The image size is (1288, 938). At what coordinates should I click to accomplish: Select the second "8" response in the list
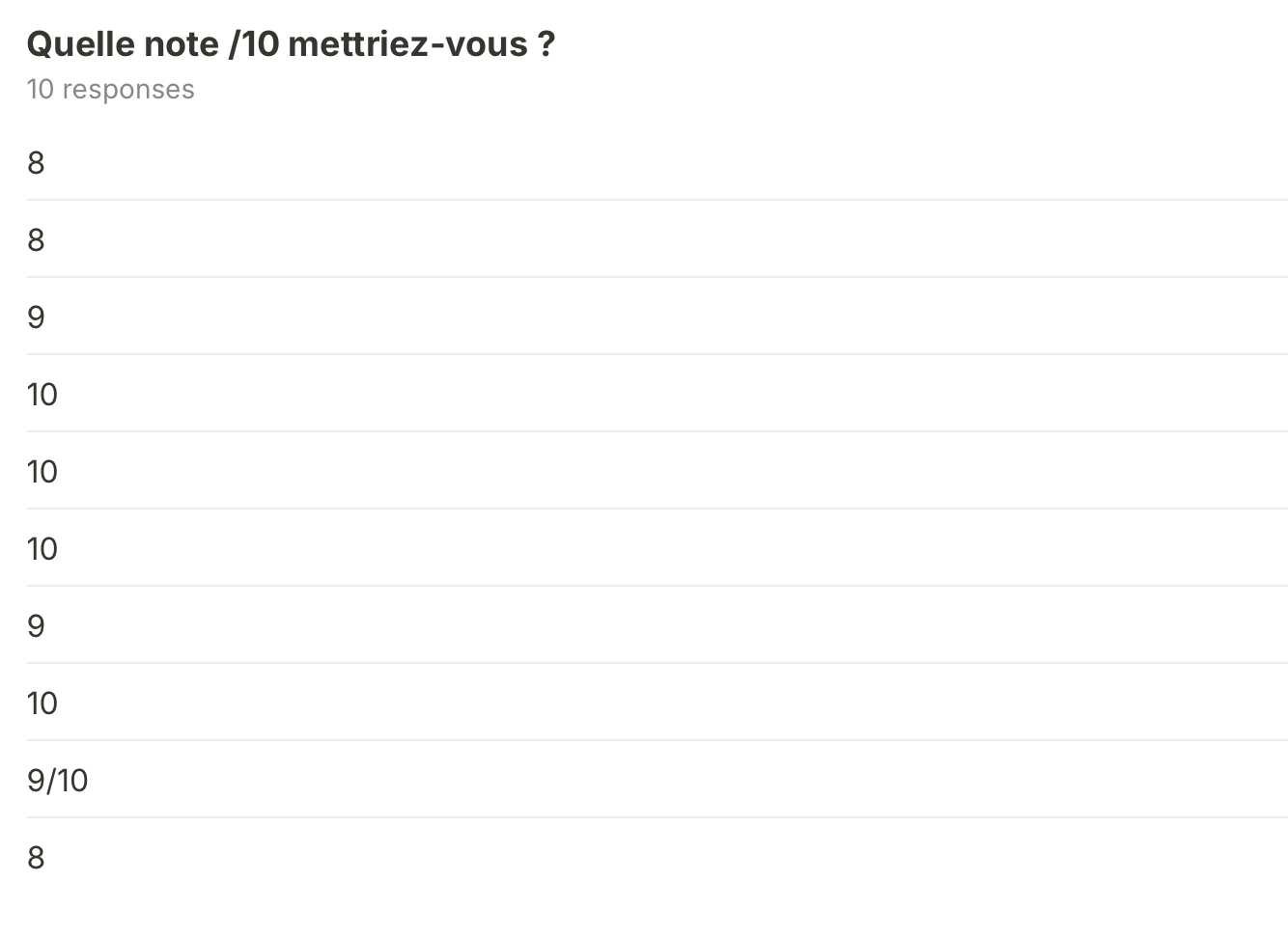[36, 240]
